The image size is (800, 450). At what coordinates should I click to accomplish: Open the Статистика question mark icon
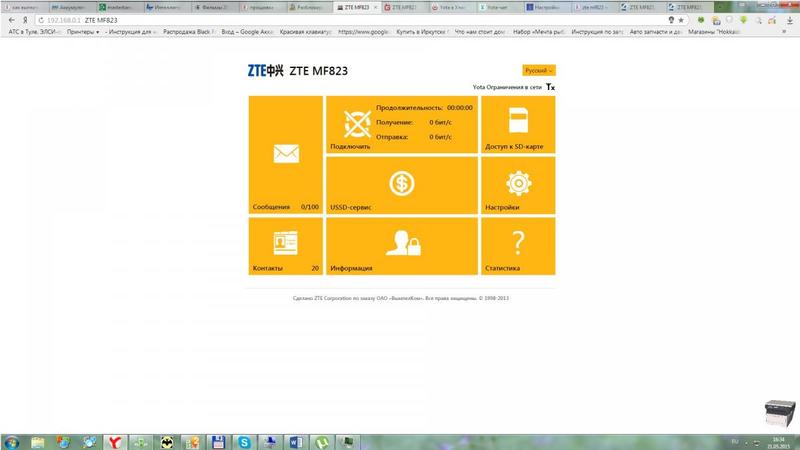518,243
